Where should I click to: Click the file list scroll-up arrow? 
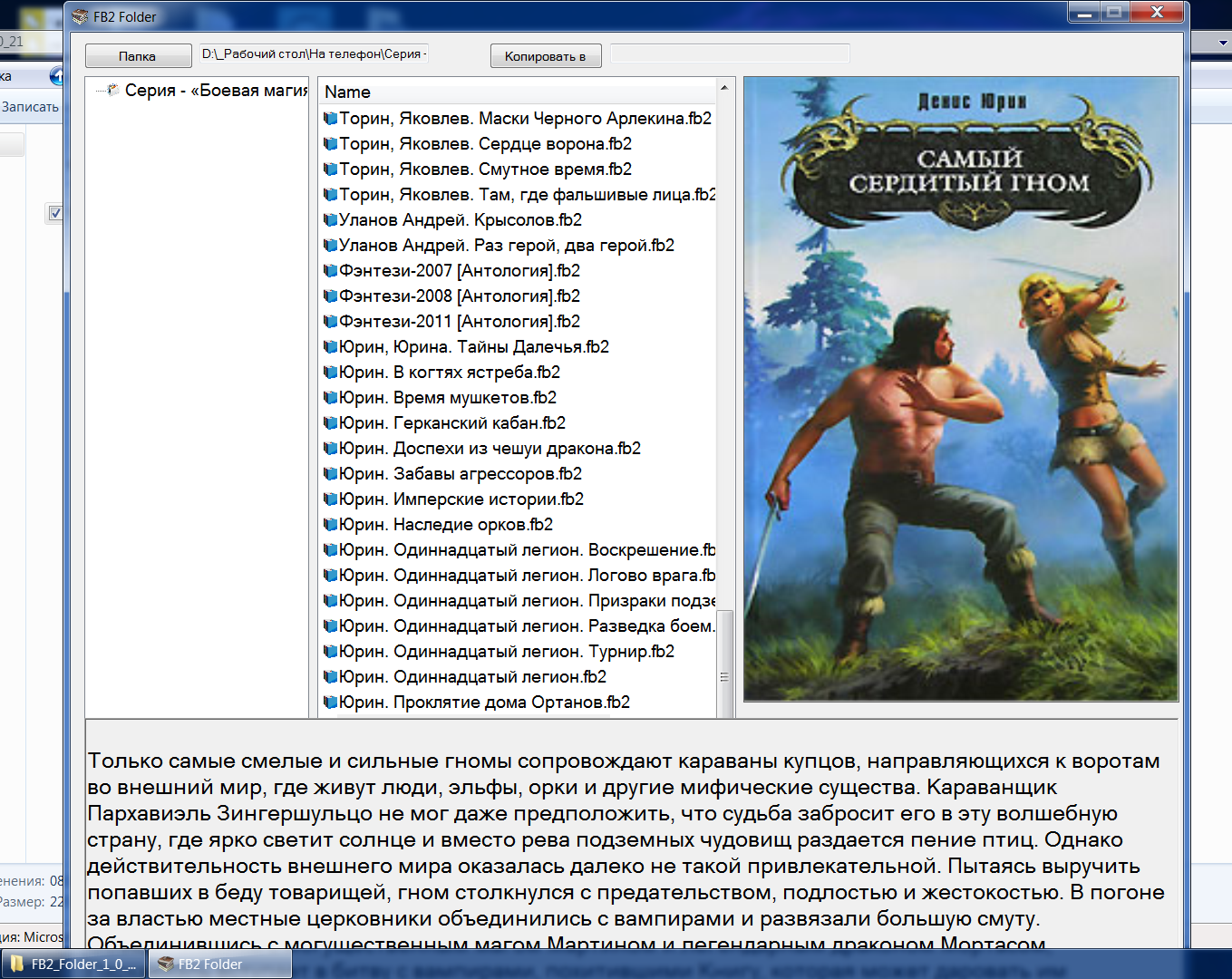point(723,88)
